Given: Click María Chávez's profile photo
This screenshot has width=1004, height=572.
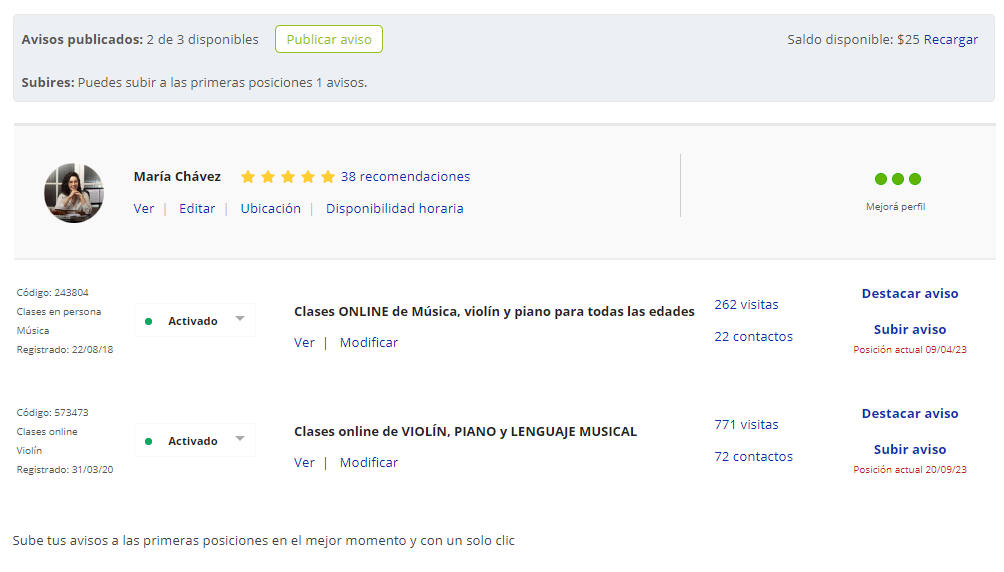Looking at the screenshot, I should [x=73, y=192].
